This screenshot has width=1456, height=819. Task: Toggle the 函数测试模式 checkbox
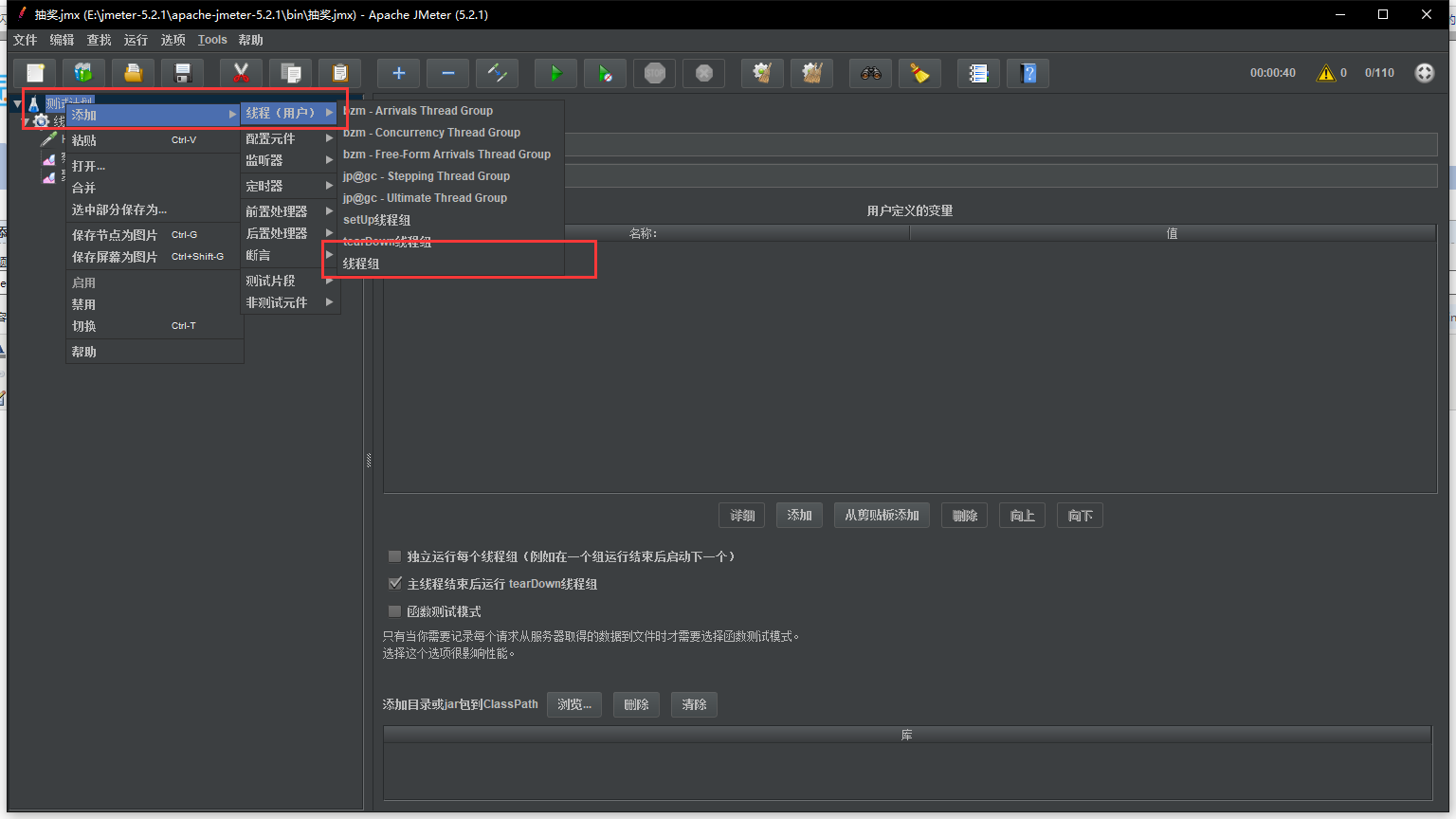coord(395,611)
